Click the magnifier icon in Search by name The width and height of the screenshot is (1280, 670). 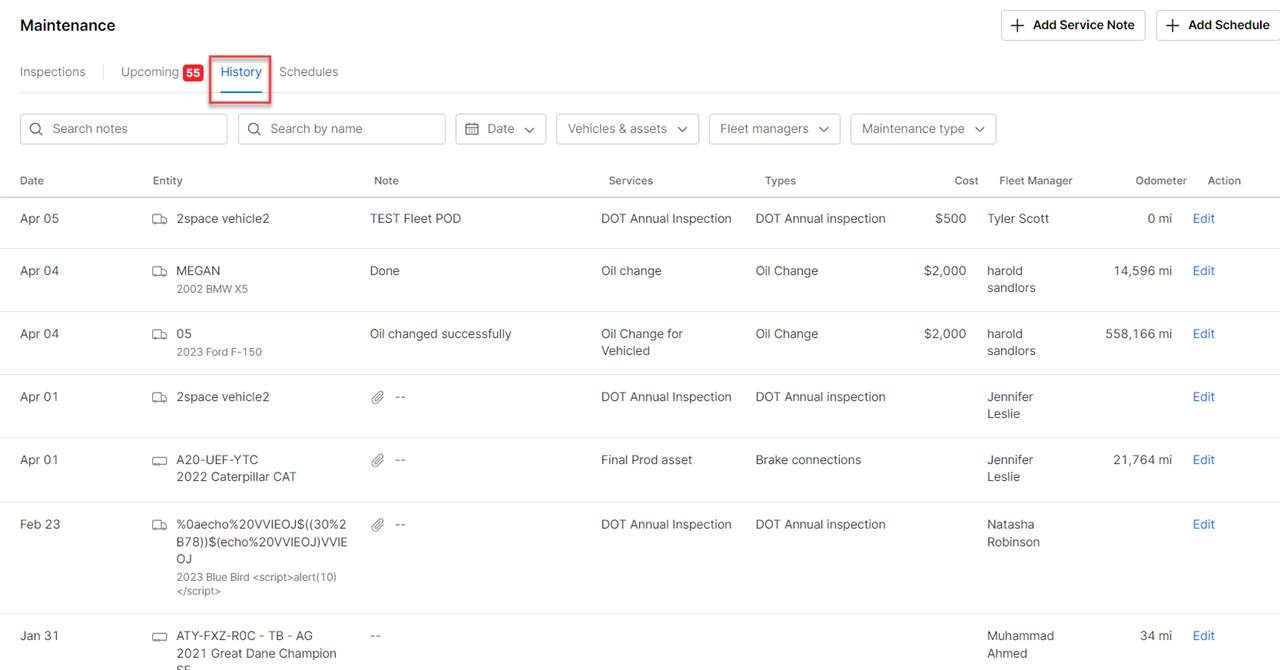[254, 129]
